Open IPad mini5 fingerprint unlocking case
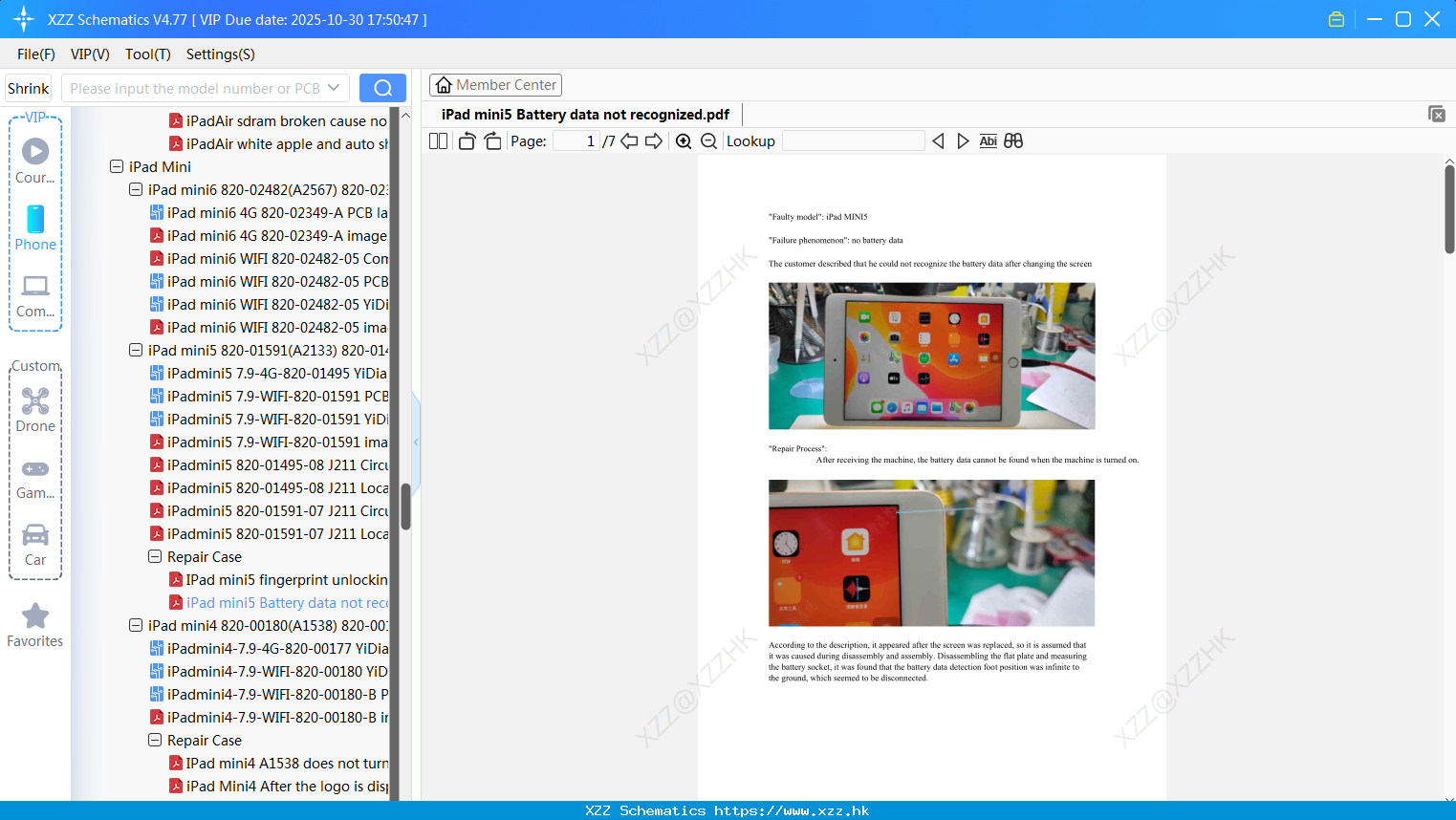Image resolution: width=1456 pixels, height=820 pixels. point(278,579)
